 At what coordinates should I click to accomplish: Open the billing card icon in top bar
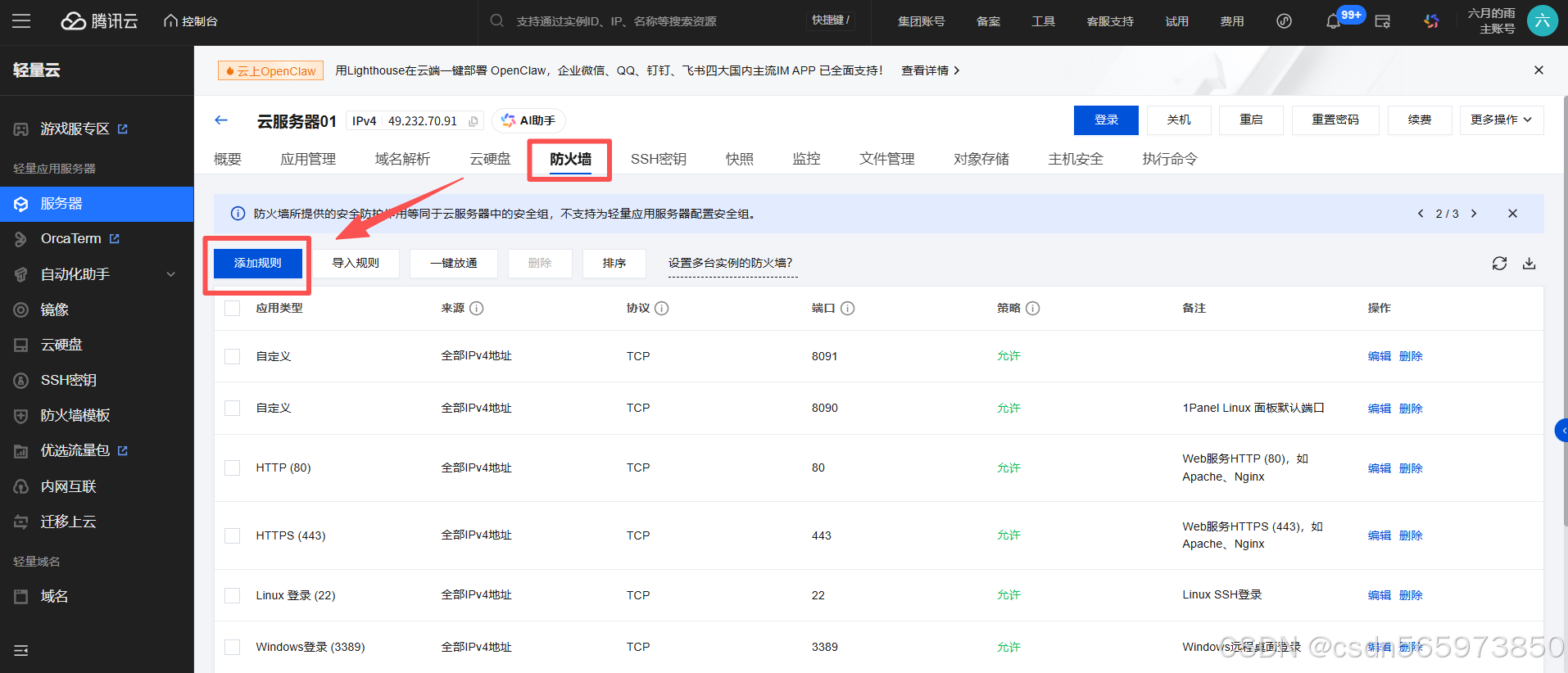1383,21
